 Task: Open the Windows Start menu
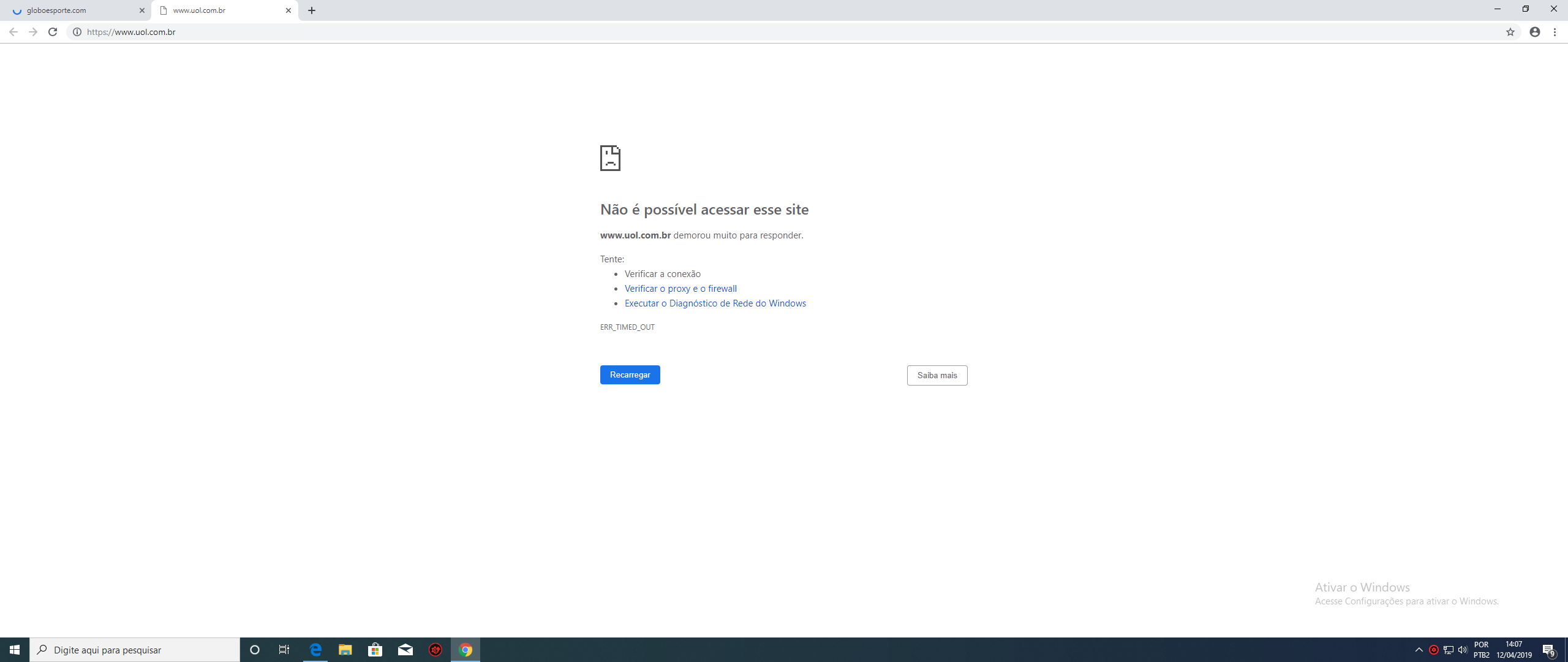(x=15, y=650)
